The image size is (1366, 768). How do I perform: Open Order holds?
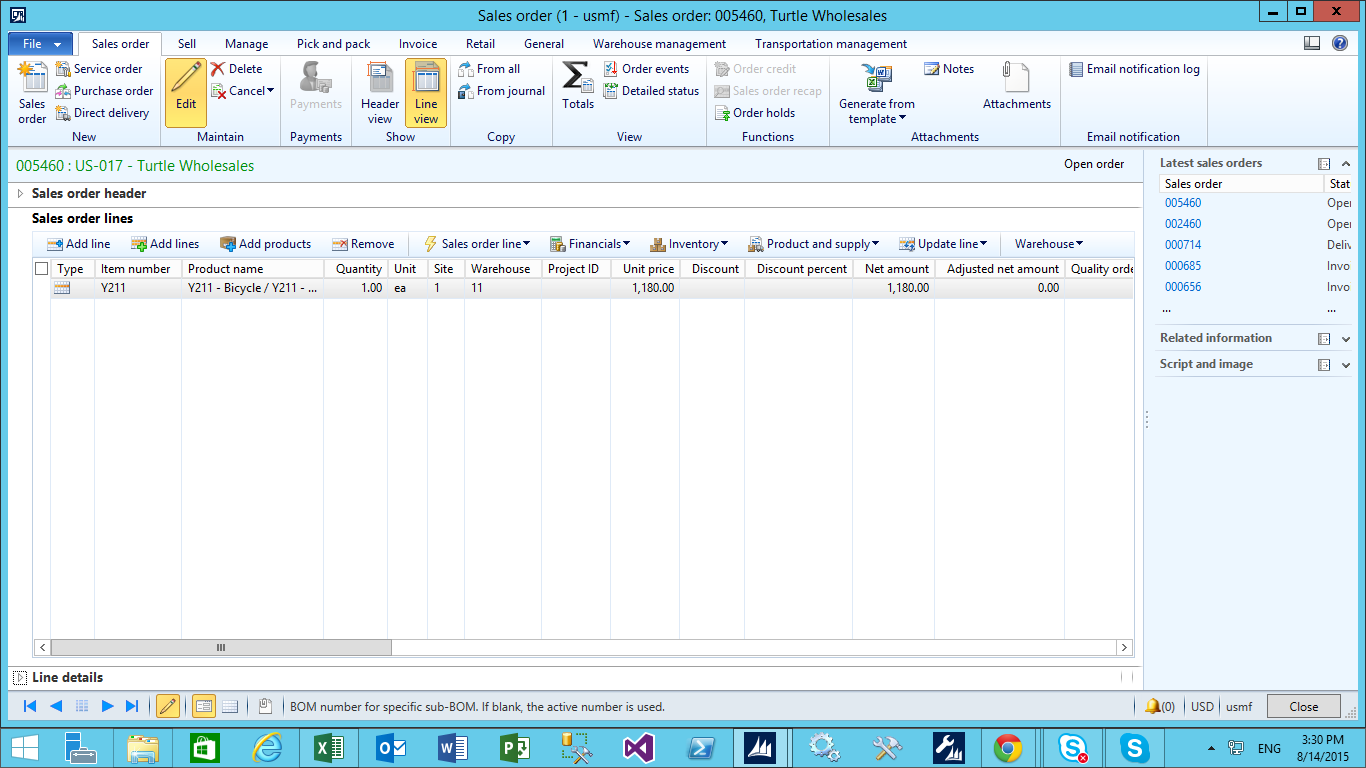pos(755,113)
